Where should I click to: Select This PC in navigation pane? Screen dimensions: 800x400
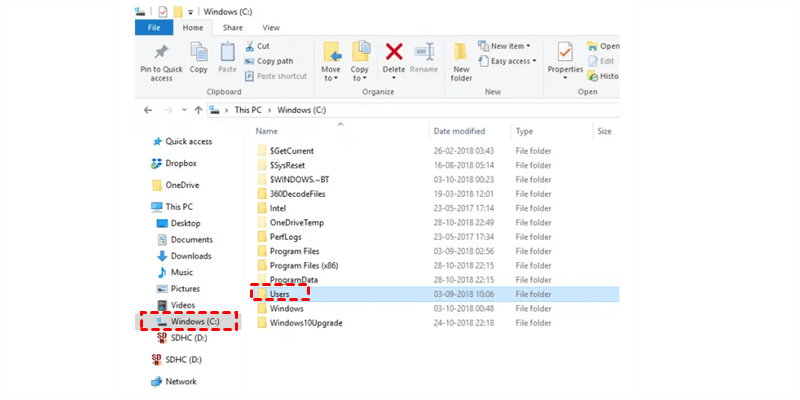pyautogui.click(x=172, y=207)
